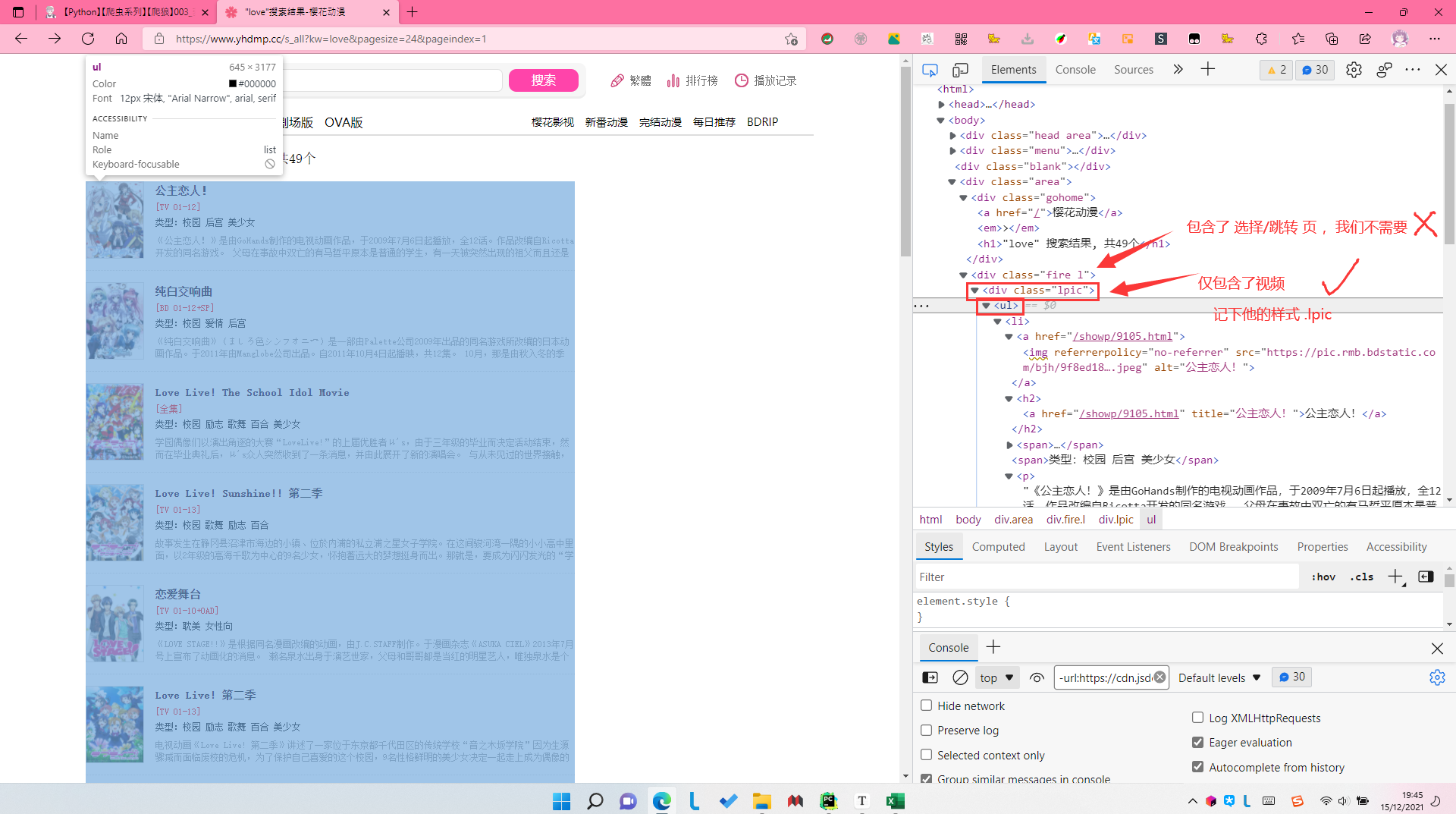
Task: Open browser settings and more menu
Action: (x=1434, y=39)
